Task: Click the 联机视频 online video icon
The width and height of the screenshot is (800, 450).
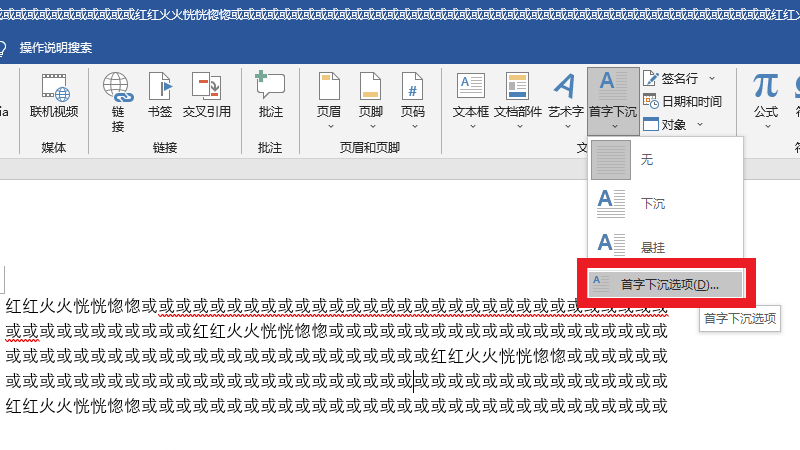Action: pos(54,96)
